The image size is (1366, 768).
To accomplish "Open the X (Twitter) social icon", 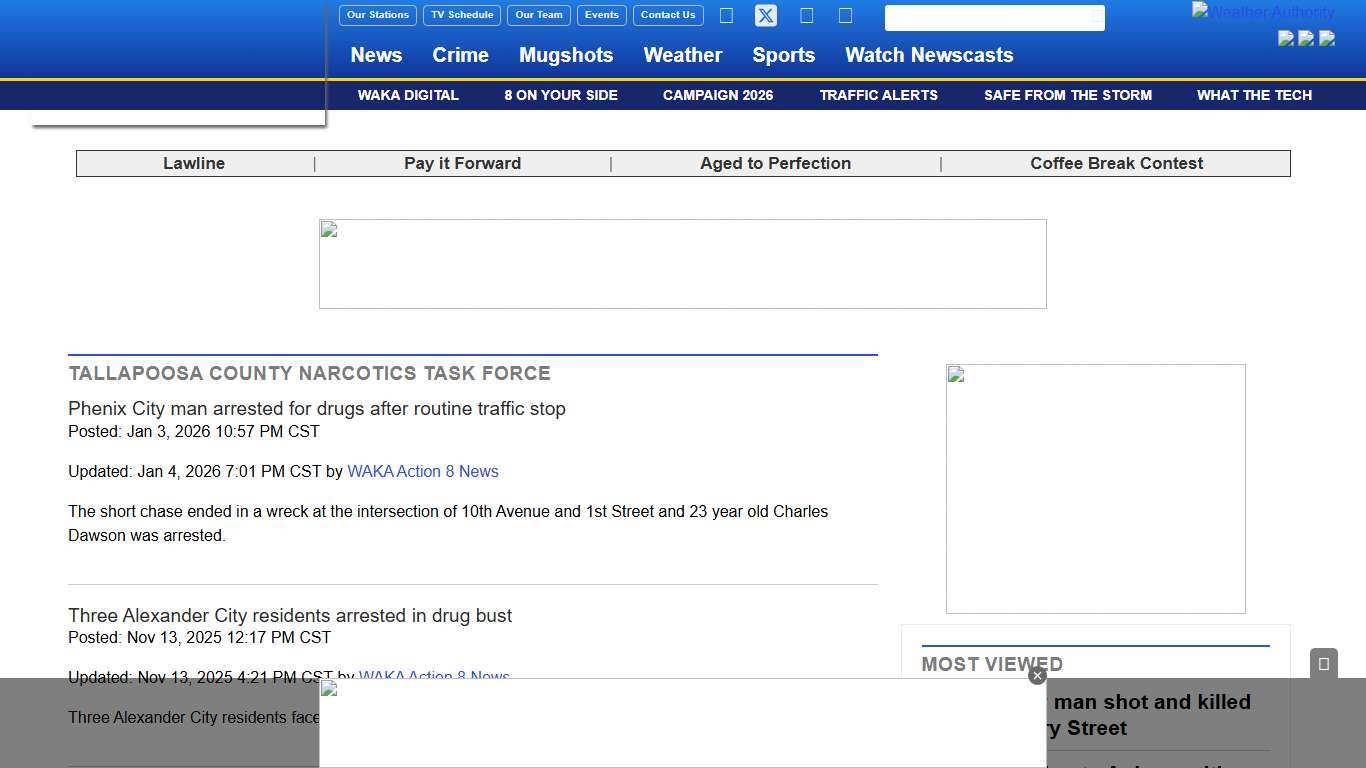I will click(766, 16).
